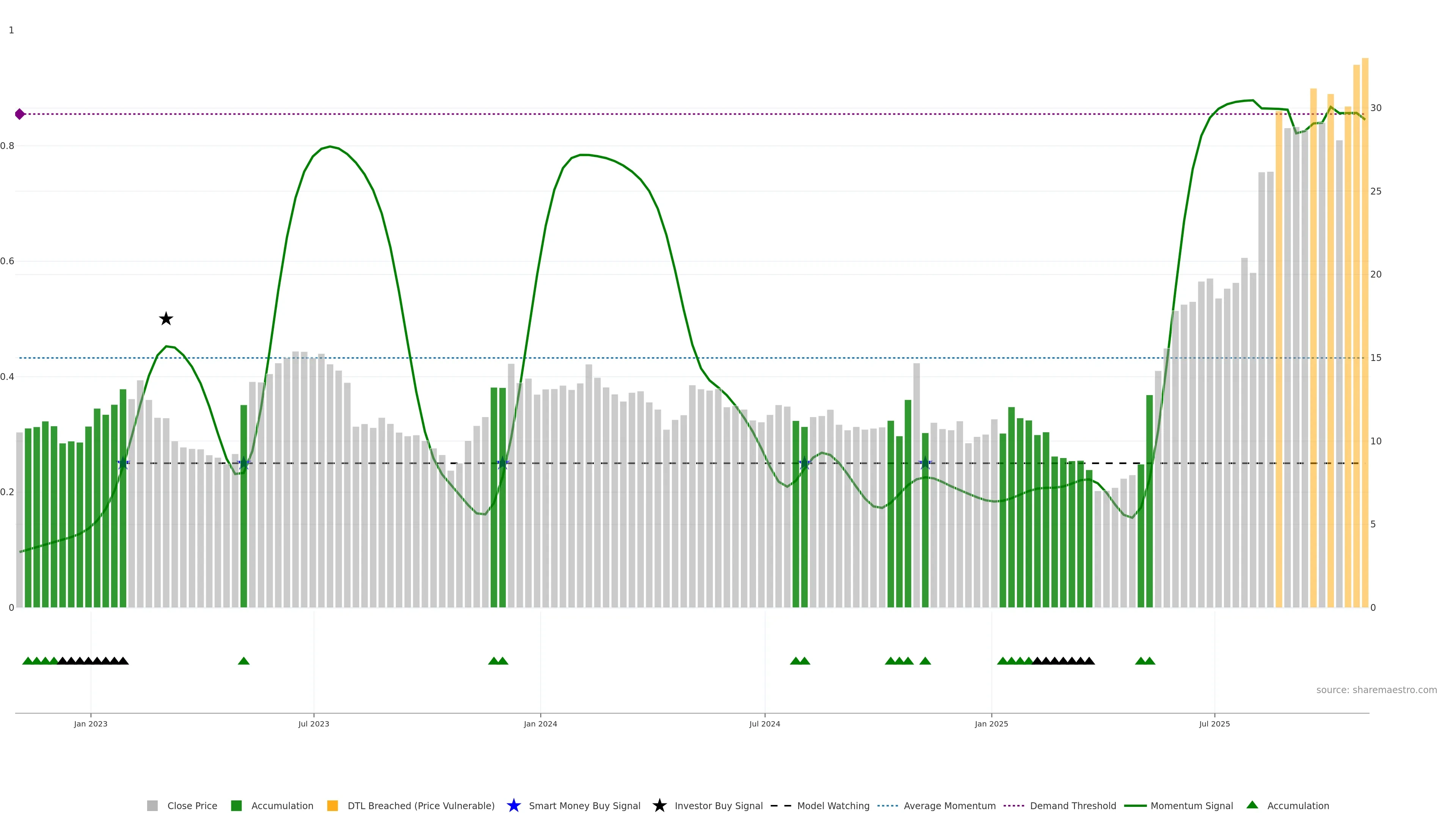
Task: Select the lone green accumulation triangle before Jul 2023
Action: tap(243, 661)
